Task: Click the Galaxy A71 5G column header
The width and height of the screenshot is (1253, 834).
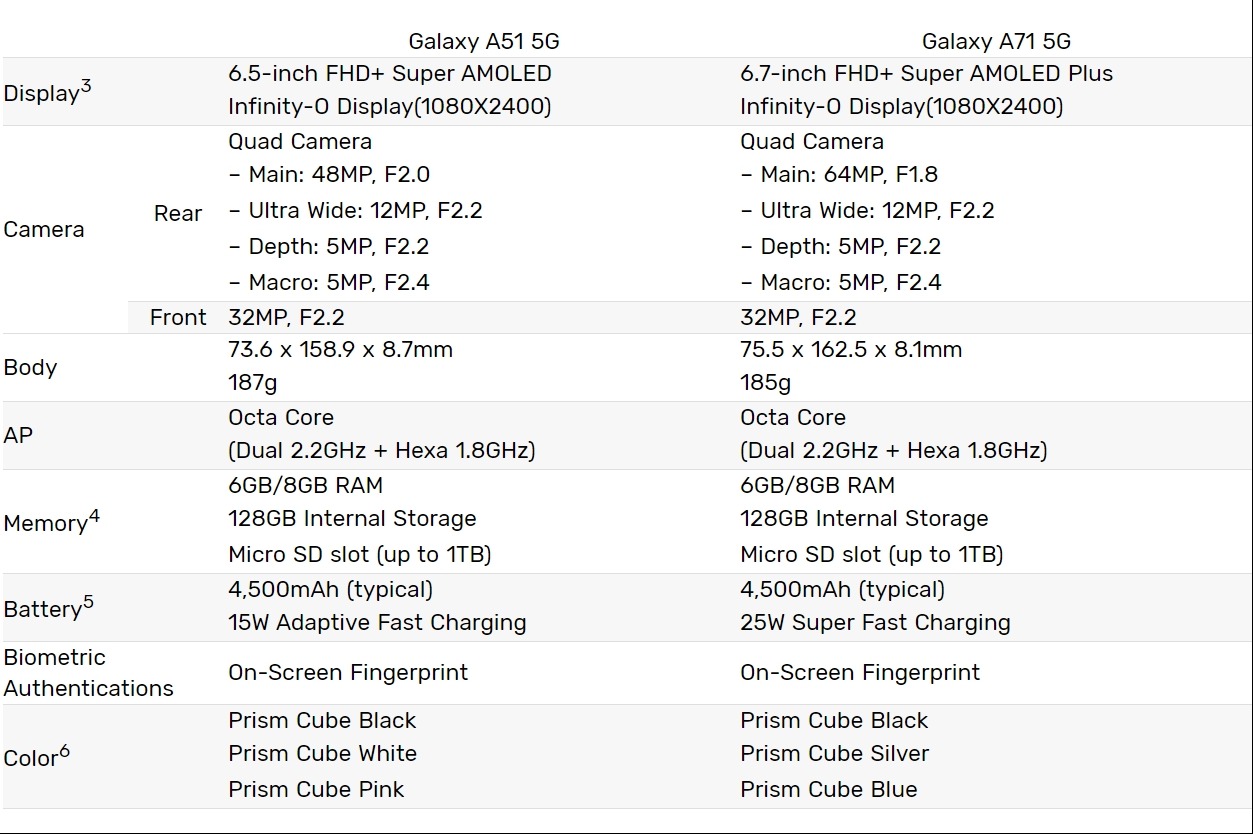Action: 996,41
